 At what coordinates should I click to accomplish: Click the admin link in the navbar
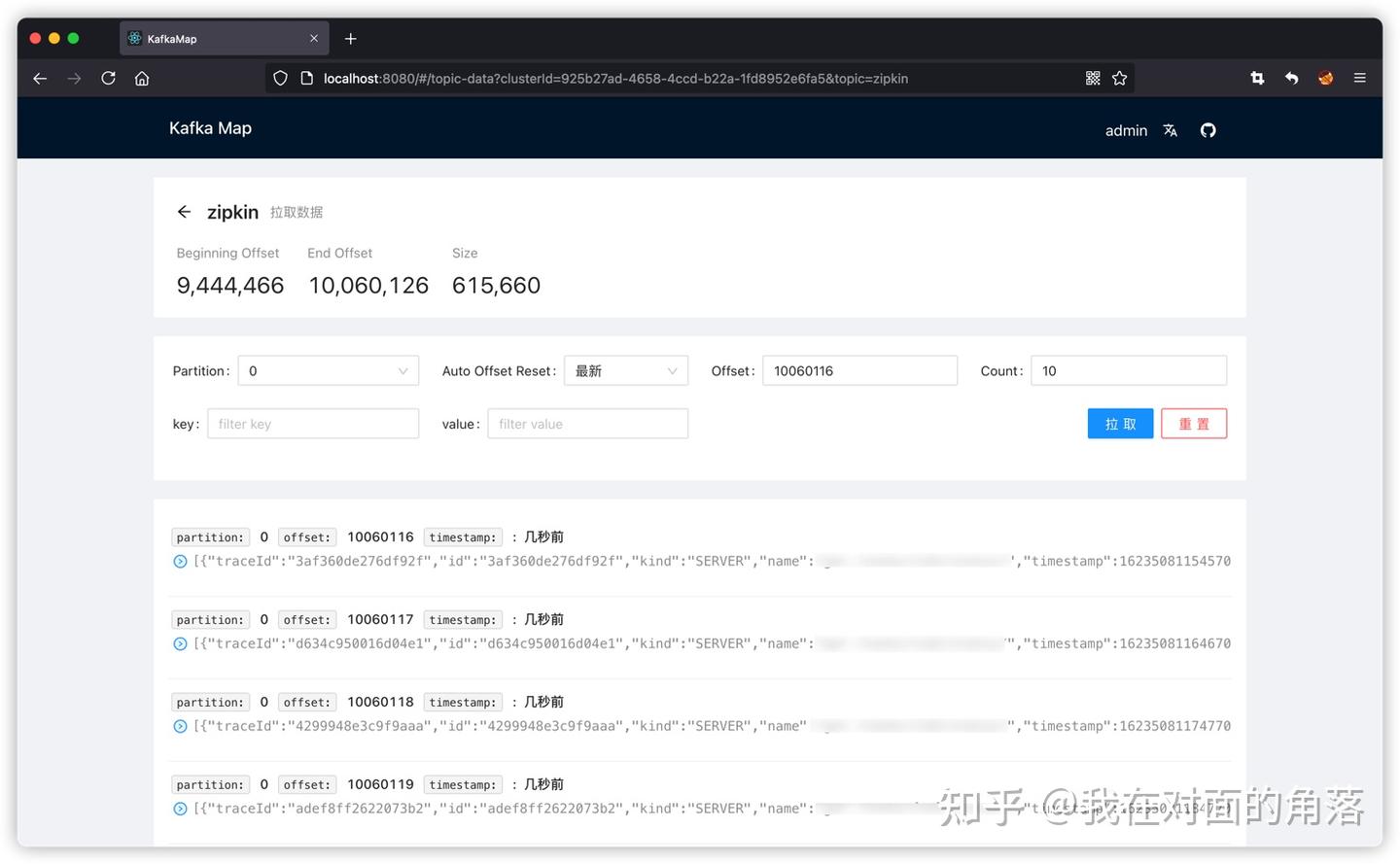[x=1126, y=129]
